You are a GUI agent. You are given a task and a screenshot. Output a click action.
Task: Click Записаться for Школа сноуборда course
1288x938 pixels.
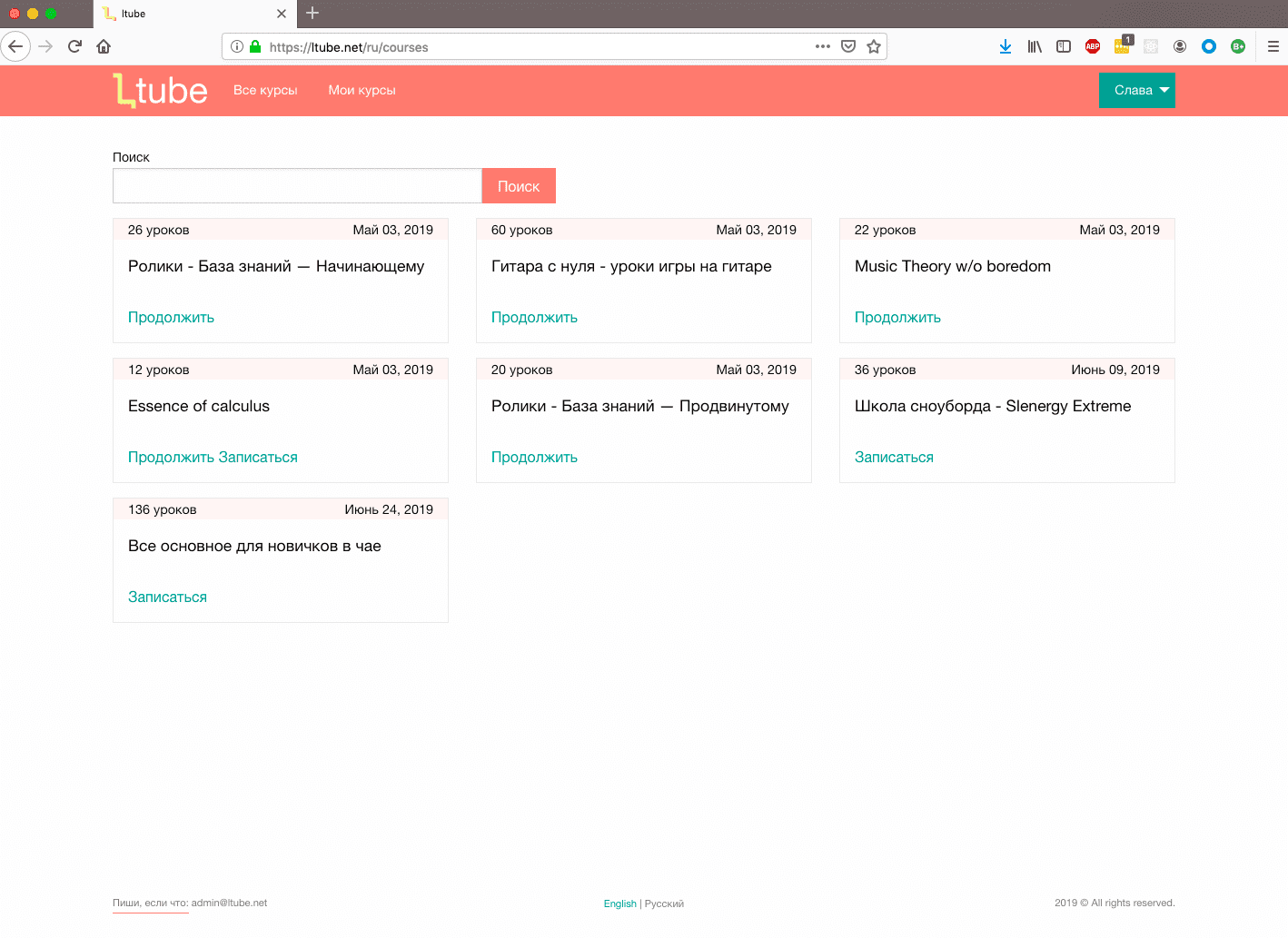pyautogui.click(x=894, y=458)
